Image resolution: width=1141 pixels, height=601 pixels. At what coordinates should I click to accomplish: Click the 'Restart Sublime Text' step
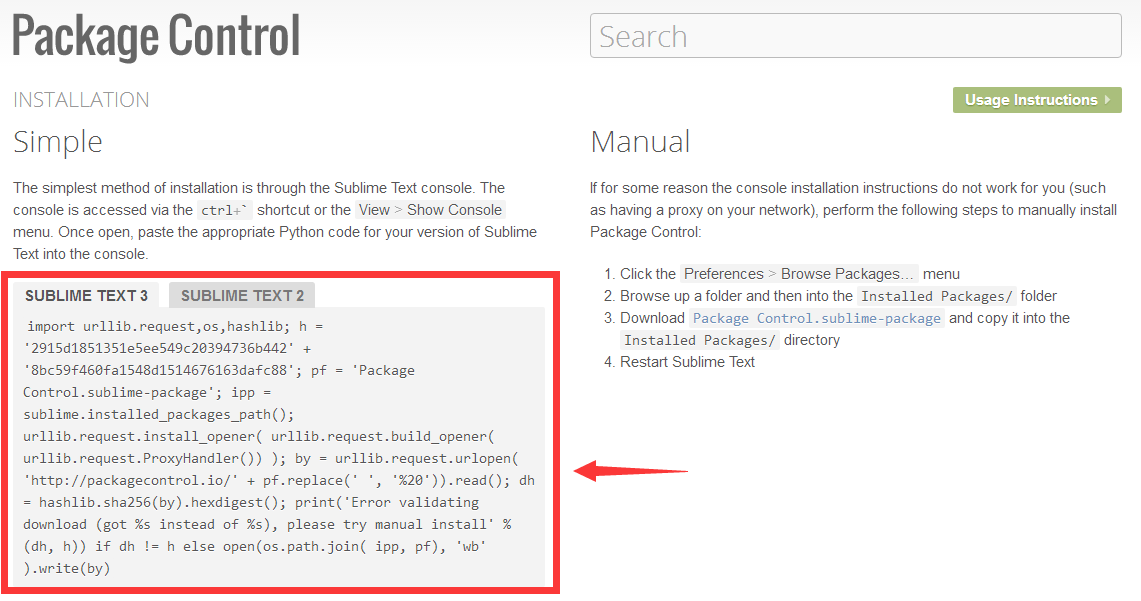[687, 362]
